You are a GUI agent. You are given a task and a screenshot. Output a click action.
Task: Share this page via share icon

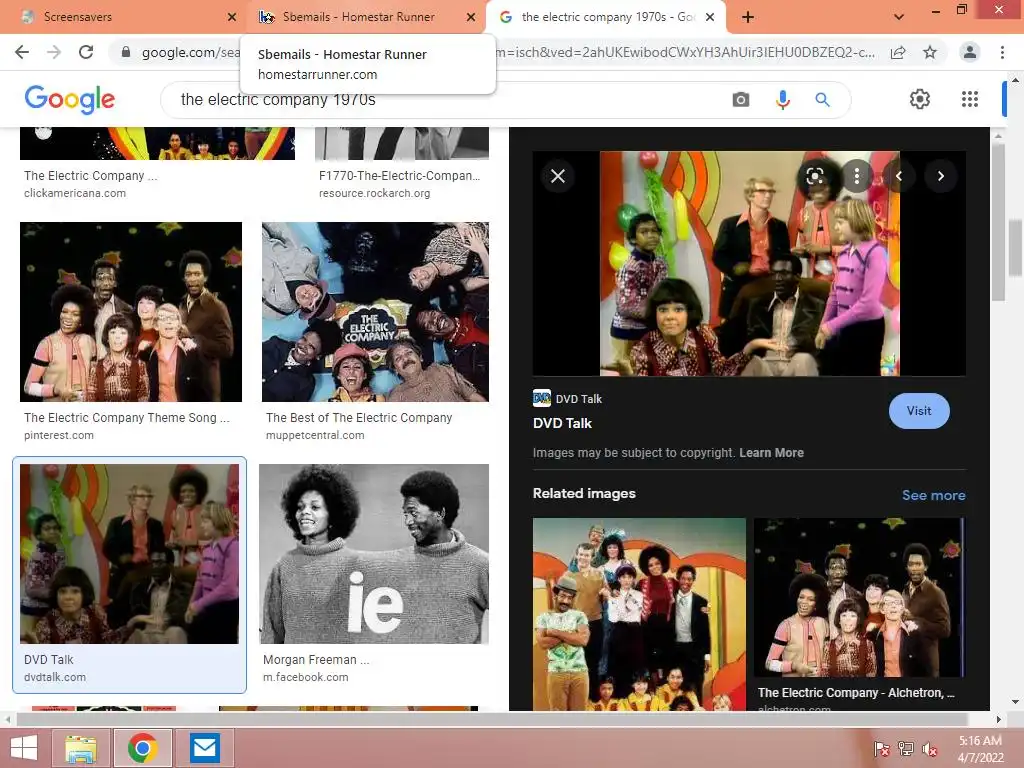[898, 52]
